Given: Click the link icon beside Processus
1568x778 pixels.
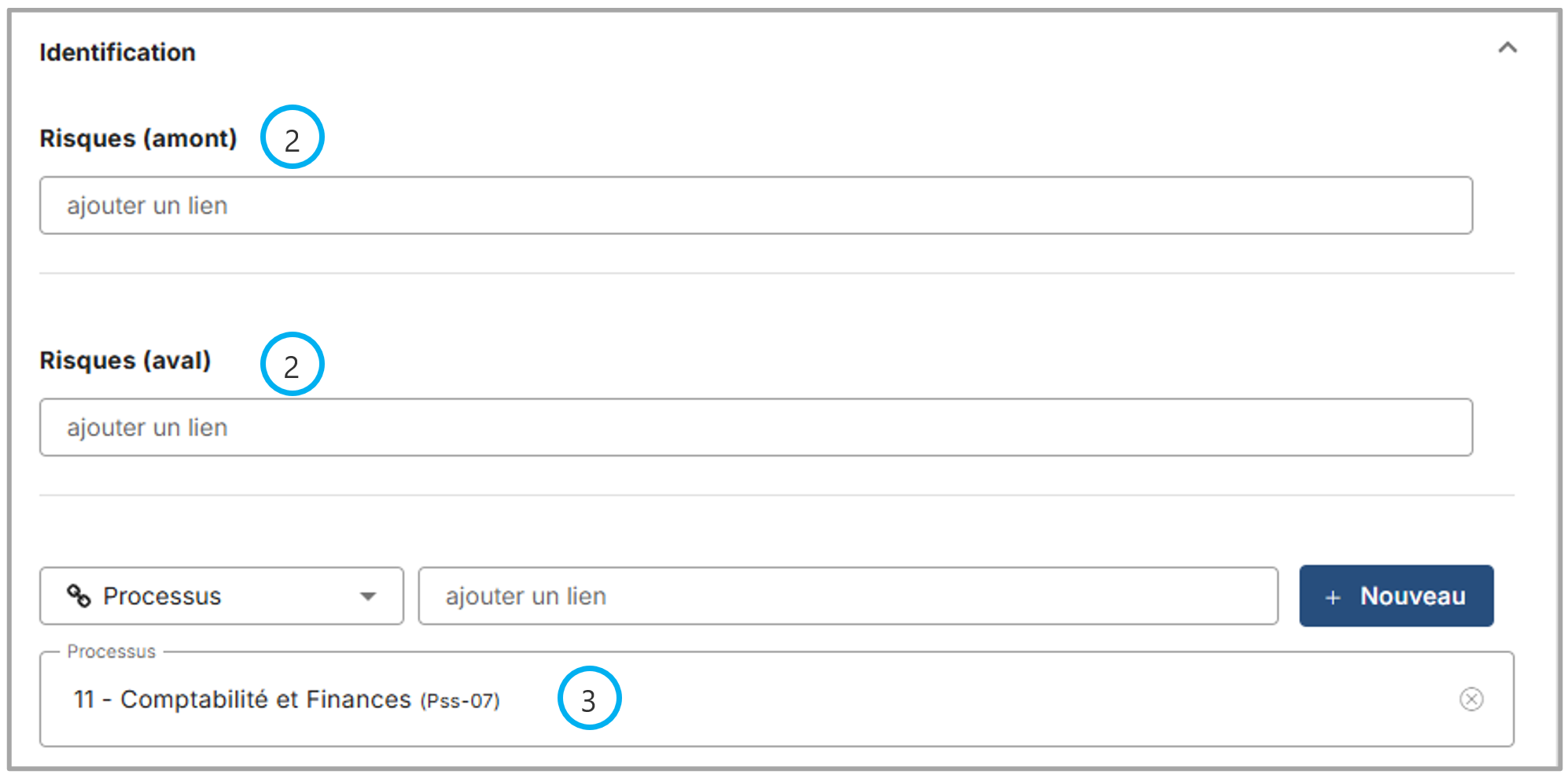Looking at the screenshot, I should 79,596.
